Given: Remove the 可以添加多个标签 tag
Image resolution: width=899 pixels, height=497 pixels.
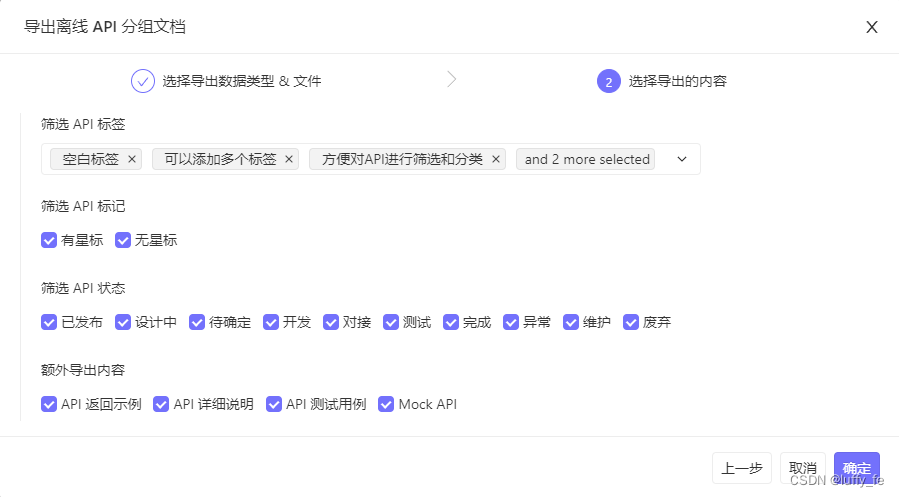Looking at the screenshot, I should click(x=289, y=159).
